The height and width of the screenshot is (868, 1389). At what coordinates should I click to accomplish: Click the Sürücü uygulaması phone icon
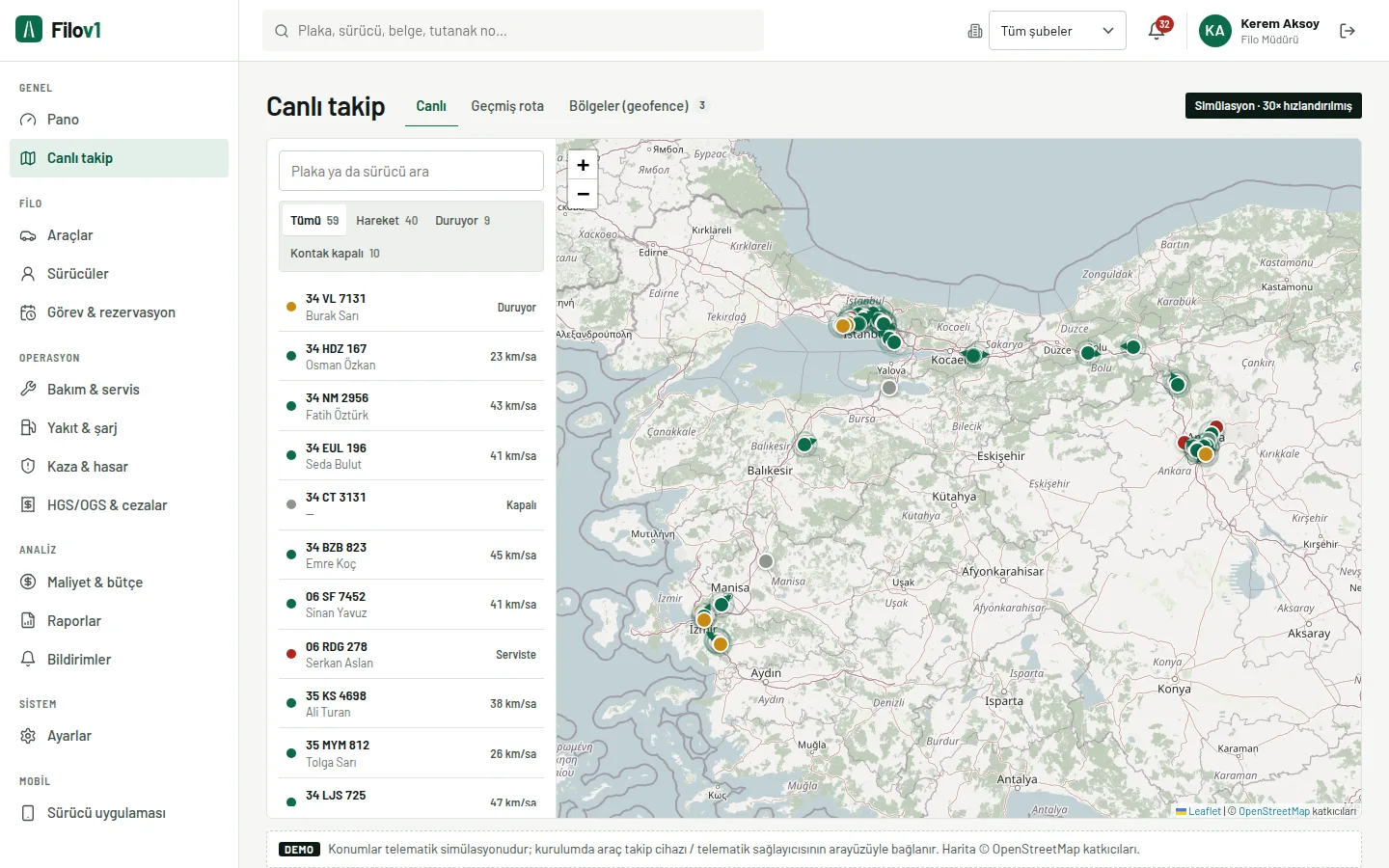pyautogui.click(x=28, y=813)
